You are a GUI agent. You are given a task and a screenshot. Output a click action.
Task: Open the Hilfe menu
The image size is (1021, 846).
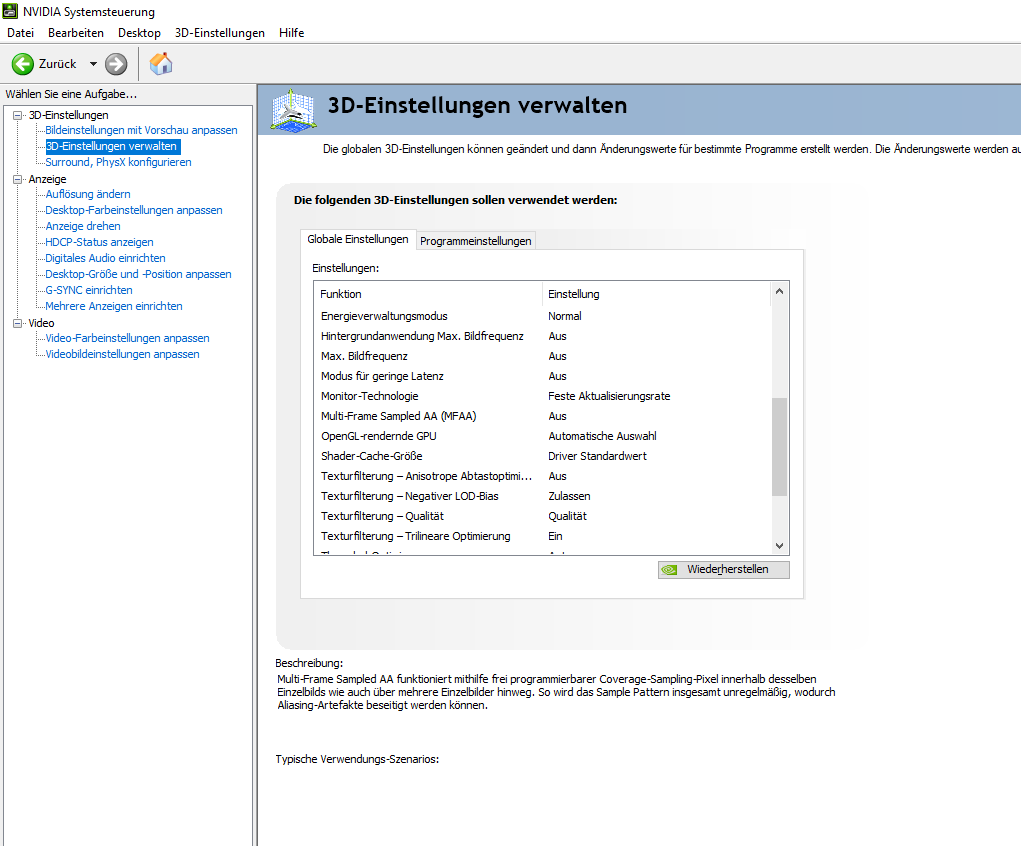tap(291, 33)
